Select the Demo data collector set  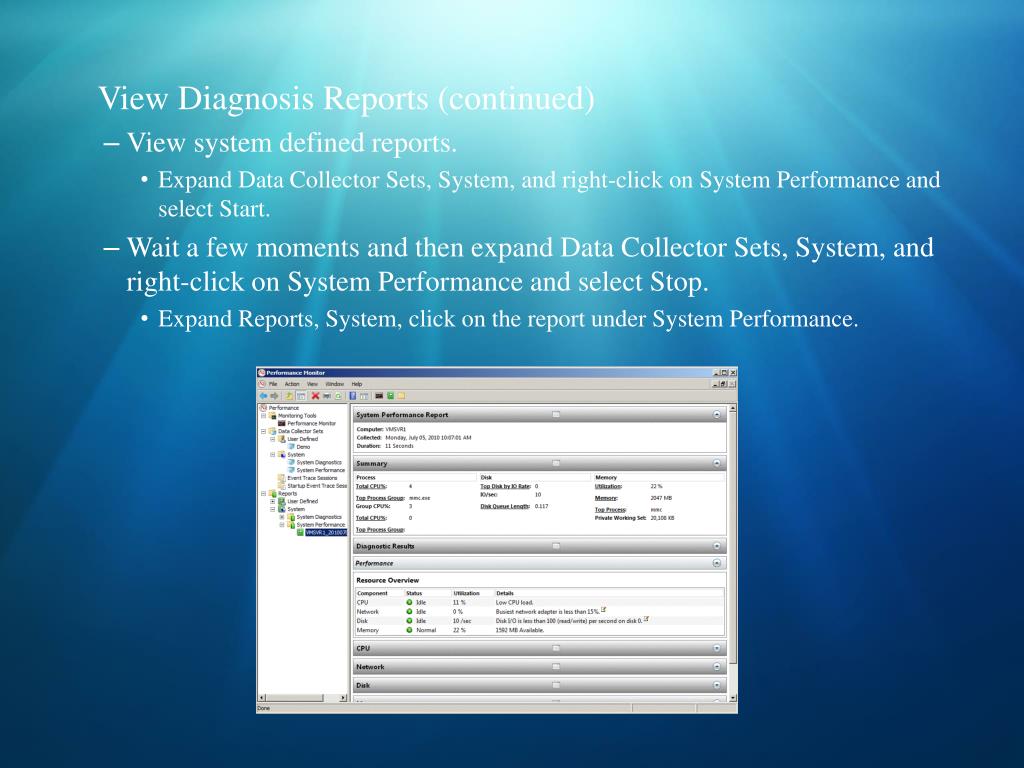point(303,447)
